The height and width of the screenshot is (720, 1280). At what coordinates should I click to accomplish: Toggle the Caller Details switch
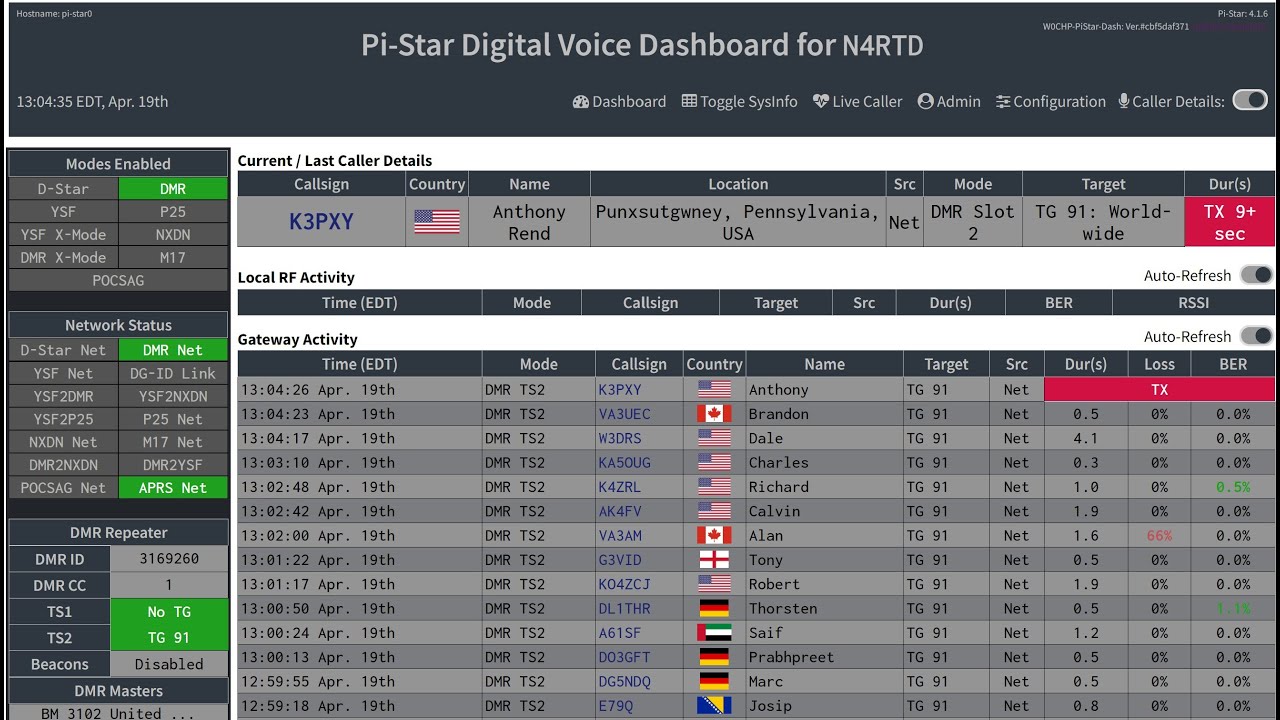click(x=1250, y=99)
